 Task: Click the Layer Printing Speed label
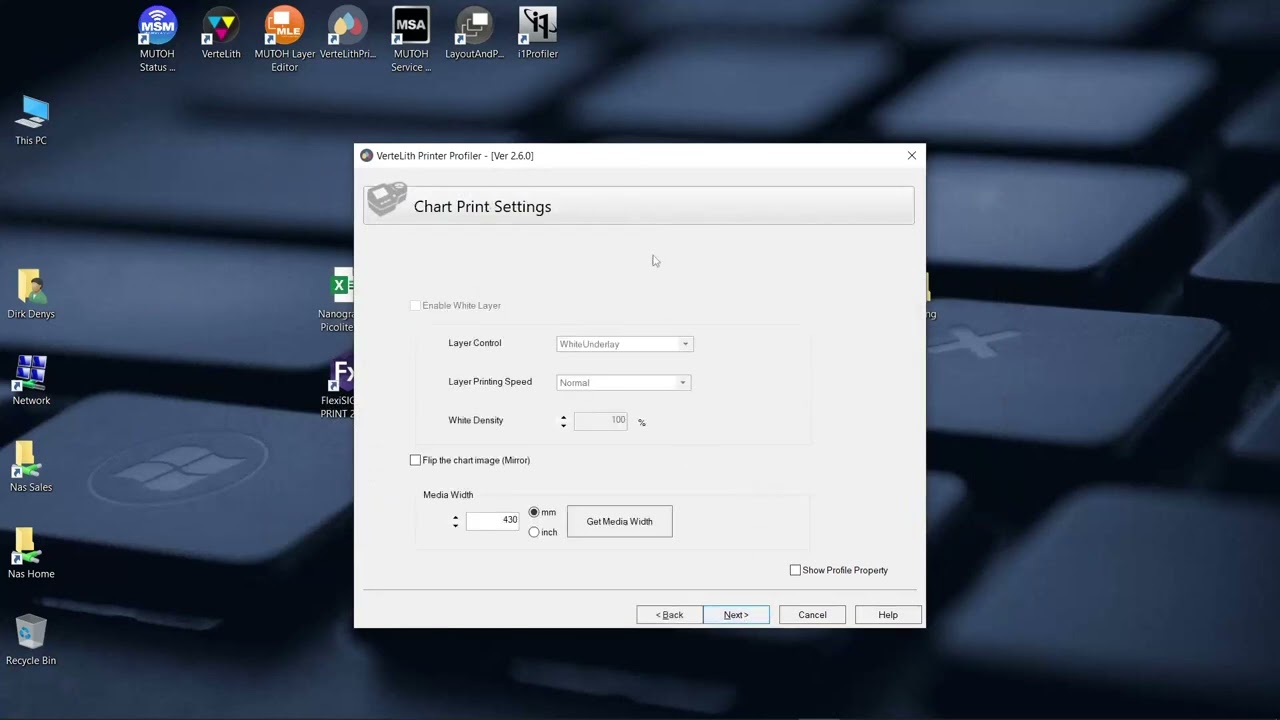490,381
